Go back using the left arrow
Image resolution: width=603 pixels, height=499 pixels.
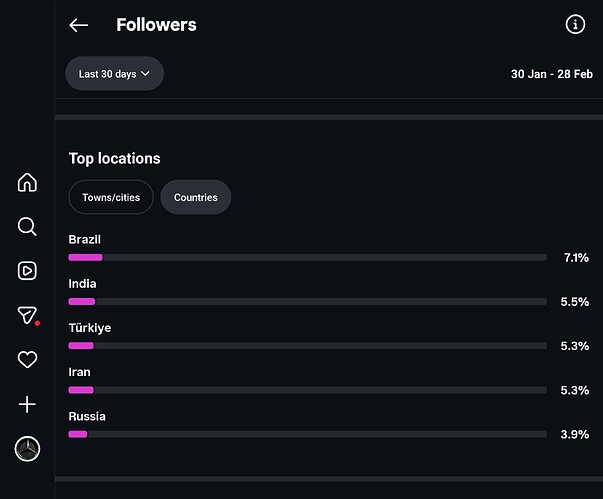tap(78, 25)
